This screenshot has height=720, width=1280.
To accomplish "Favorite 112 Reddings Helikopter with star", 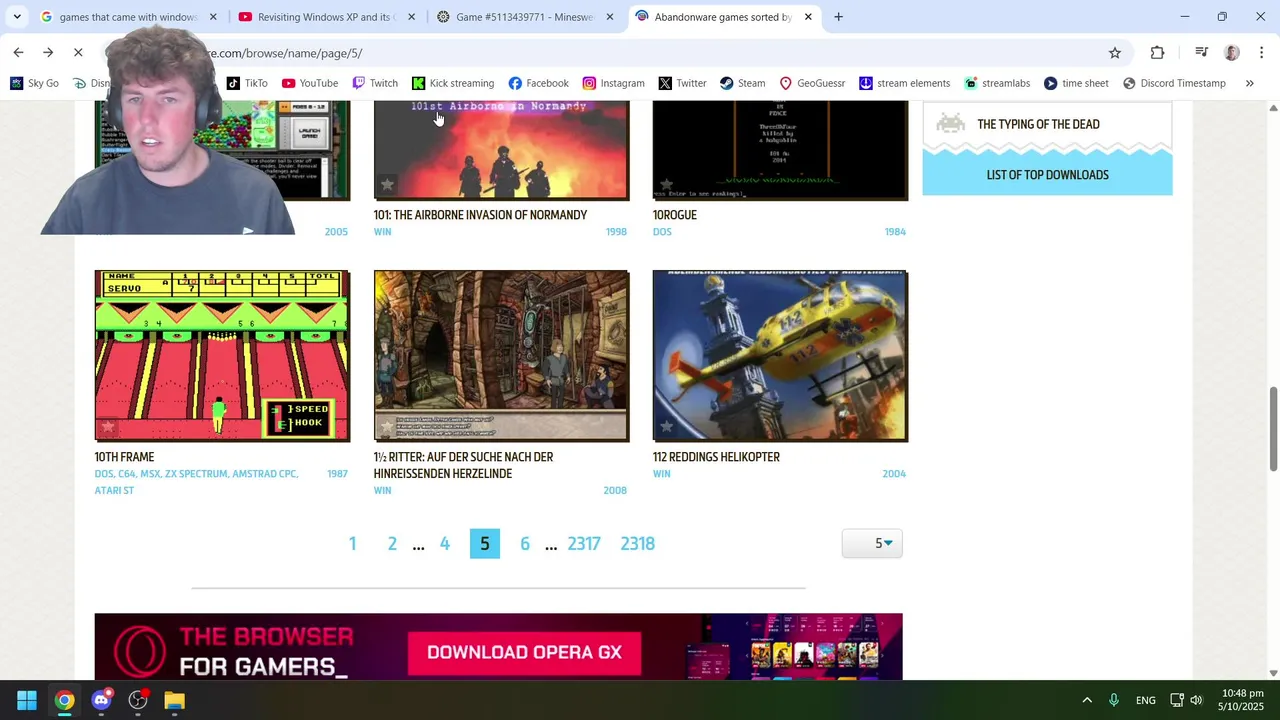I will pos(666,428).
